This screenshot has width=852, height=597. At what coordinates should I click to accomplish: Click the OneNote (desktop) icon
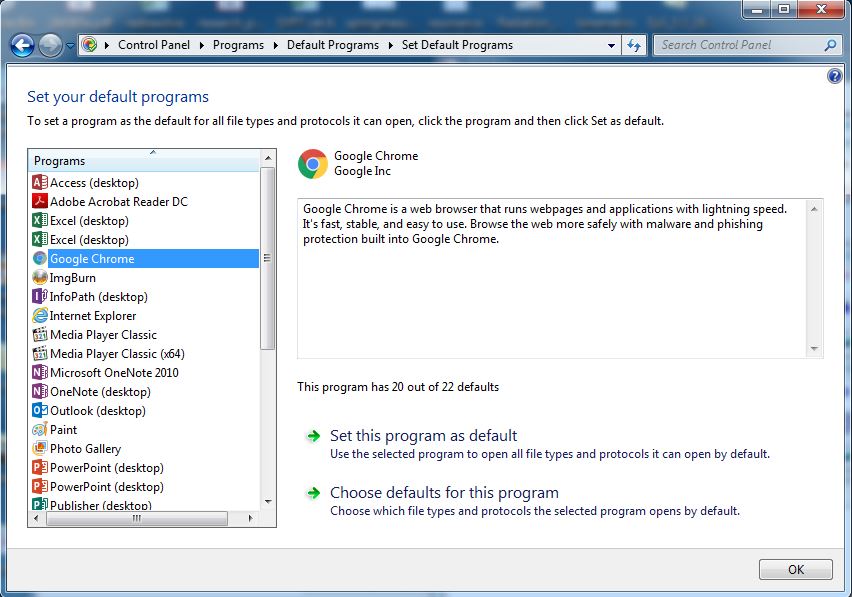[x=40, y=392]
